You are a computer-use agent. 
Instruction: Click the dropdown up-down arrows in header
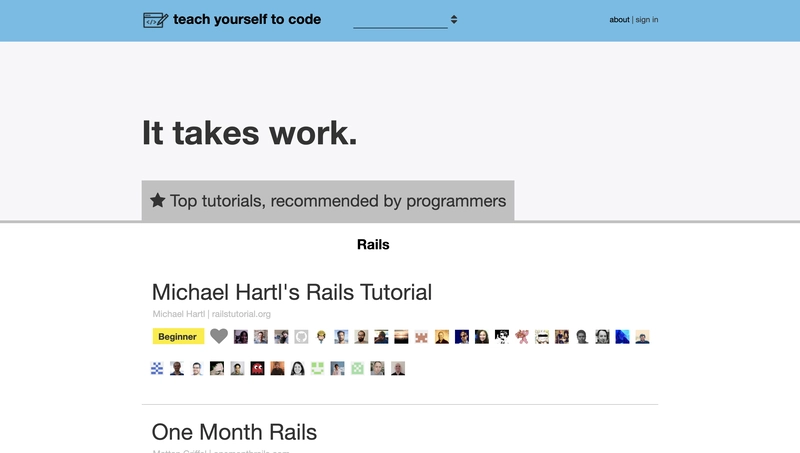pos(454,20)
